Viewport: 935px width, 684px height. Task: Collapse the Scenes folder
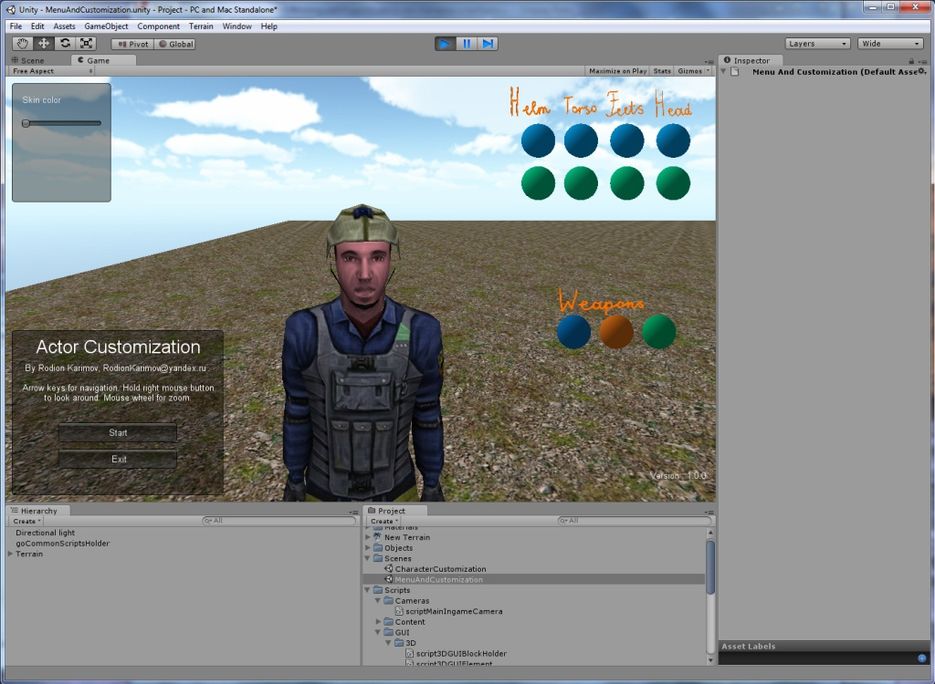pyautogui.click(x=367, y=559)
